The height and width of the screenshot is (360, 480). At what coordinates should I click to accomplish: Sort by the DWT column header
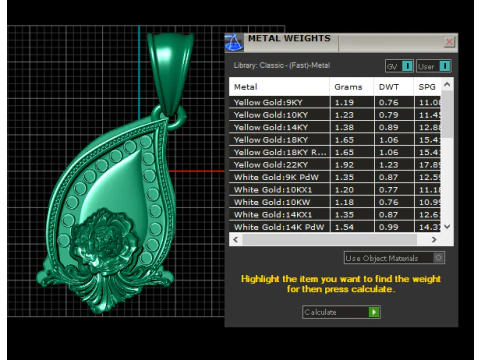point(394,87)
